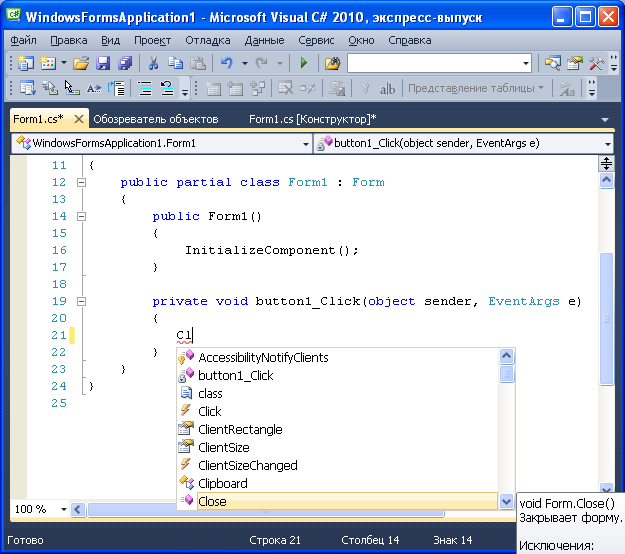Click the Display Quick Info icon
The height and width of the screenshot is (554, 625).
(x=72, y=88)
